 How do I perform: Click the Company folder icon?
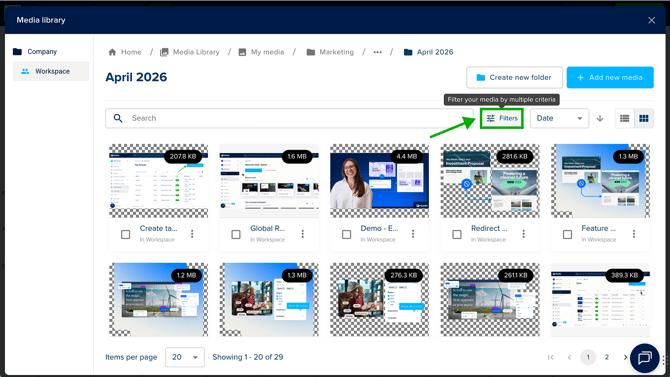(x=18, y=52)
